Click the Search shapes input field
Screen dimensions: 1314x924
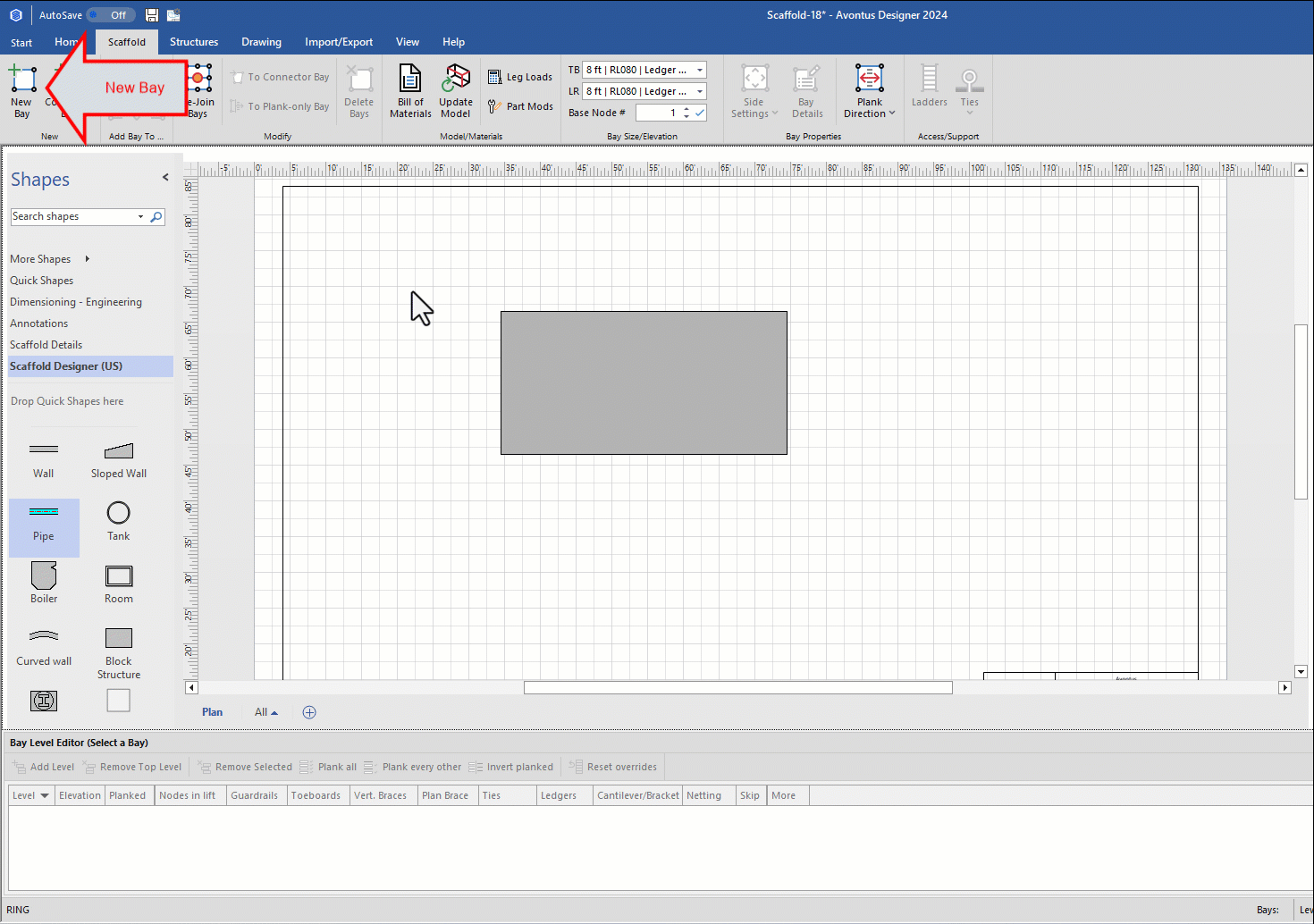72,217
